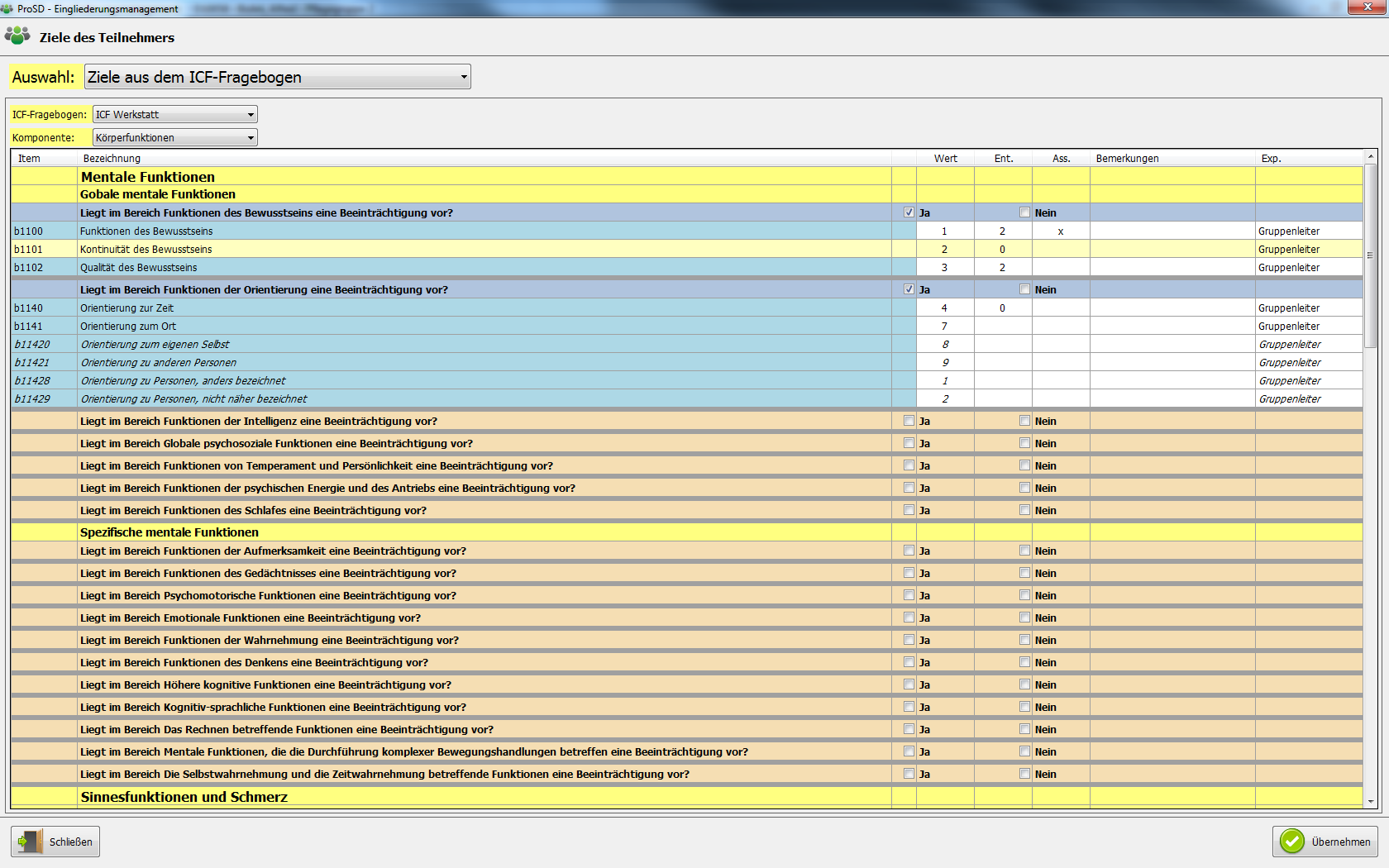Expand the ICF-Fragebogen combo box
This screenshot has height=868, width=1389.
[251, 115]
